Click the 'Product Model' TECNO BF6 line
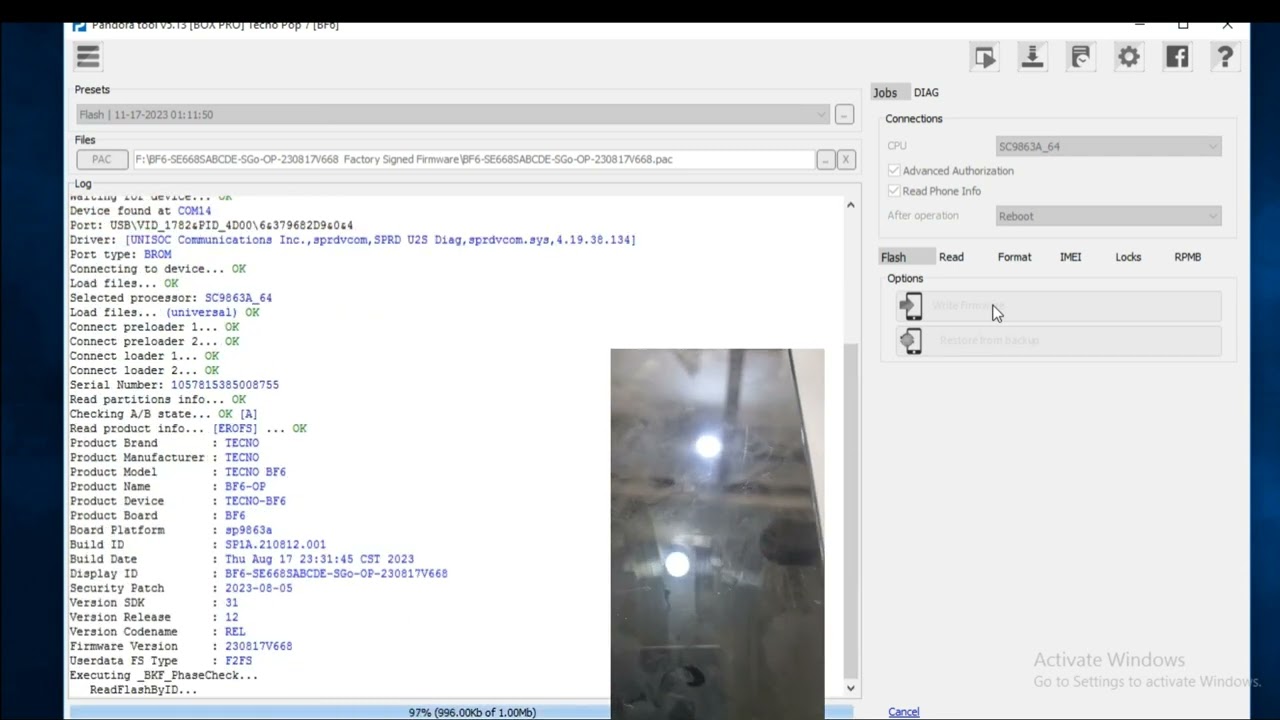The height and width of the screenshot is (720, 1280). pos(177,472)
